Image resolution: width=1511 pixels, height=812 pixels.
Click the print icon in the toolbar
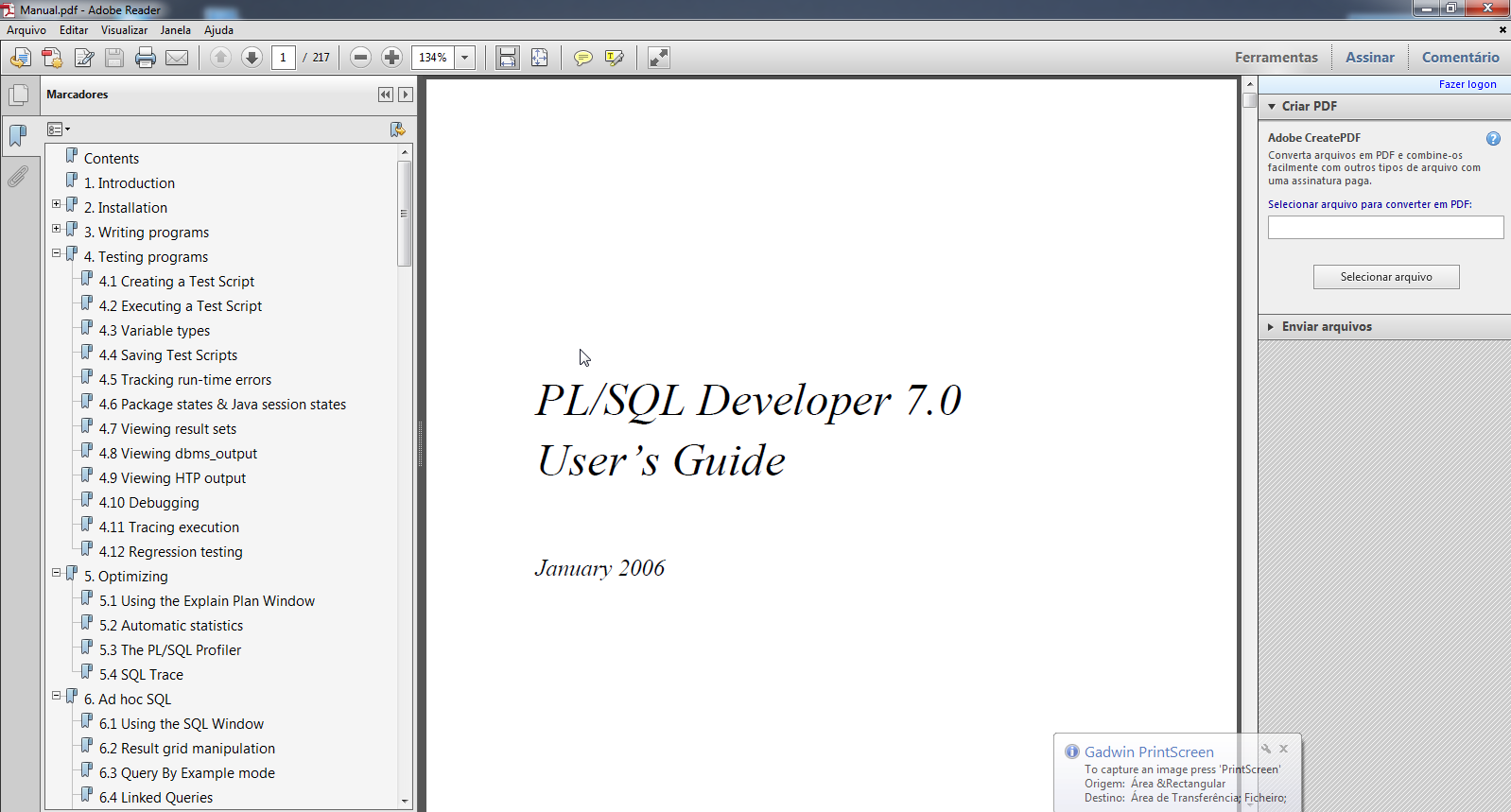coord(145,58)
